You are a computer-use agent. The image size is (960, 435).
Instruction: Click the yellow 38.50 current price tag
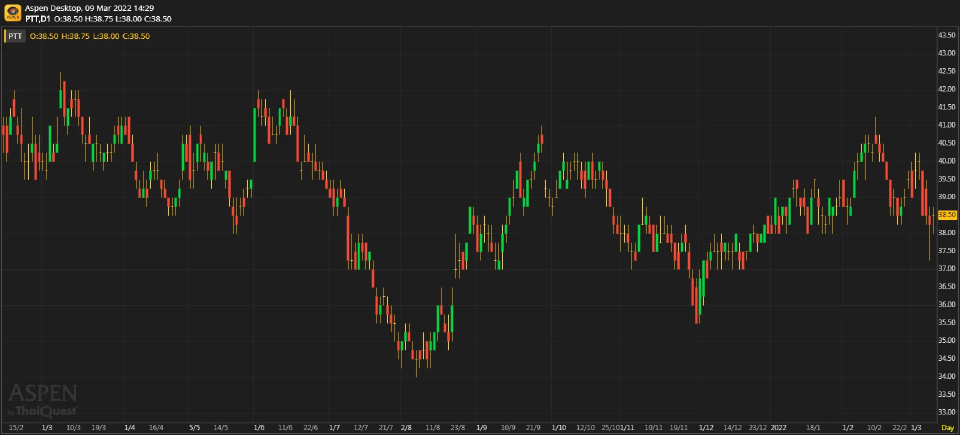point(947,215)
